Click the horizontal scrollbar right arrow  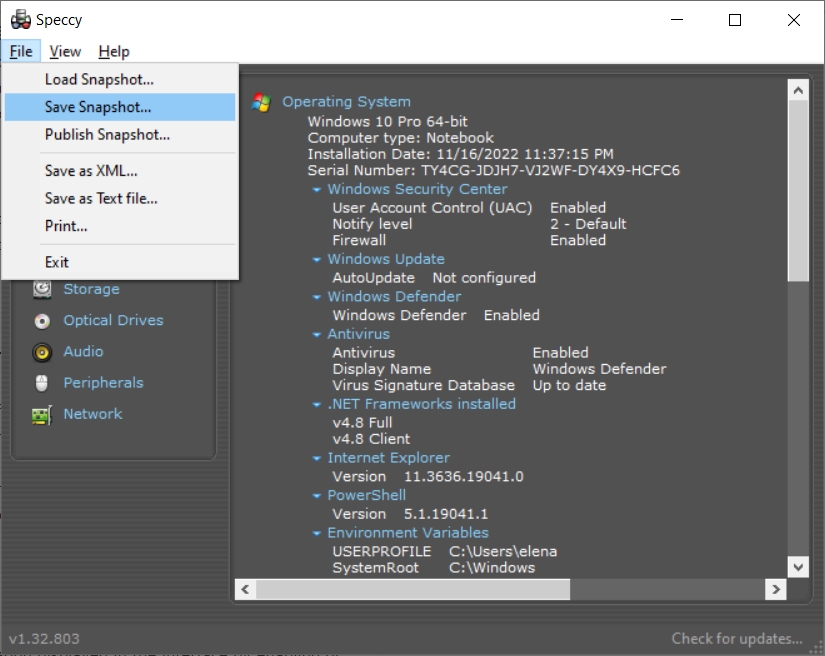click(776, 589)
